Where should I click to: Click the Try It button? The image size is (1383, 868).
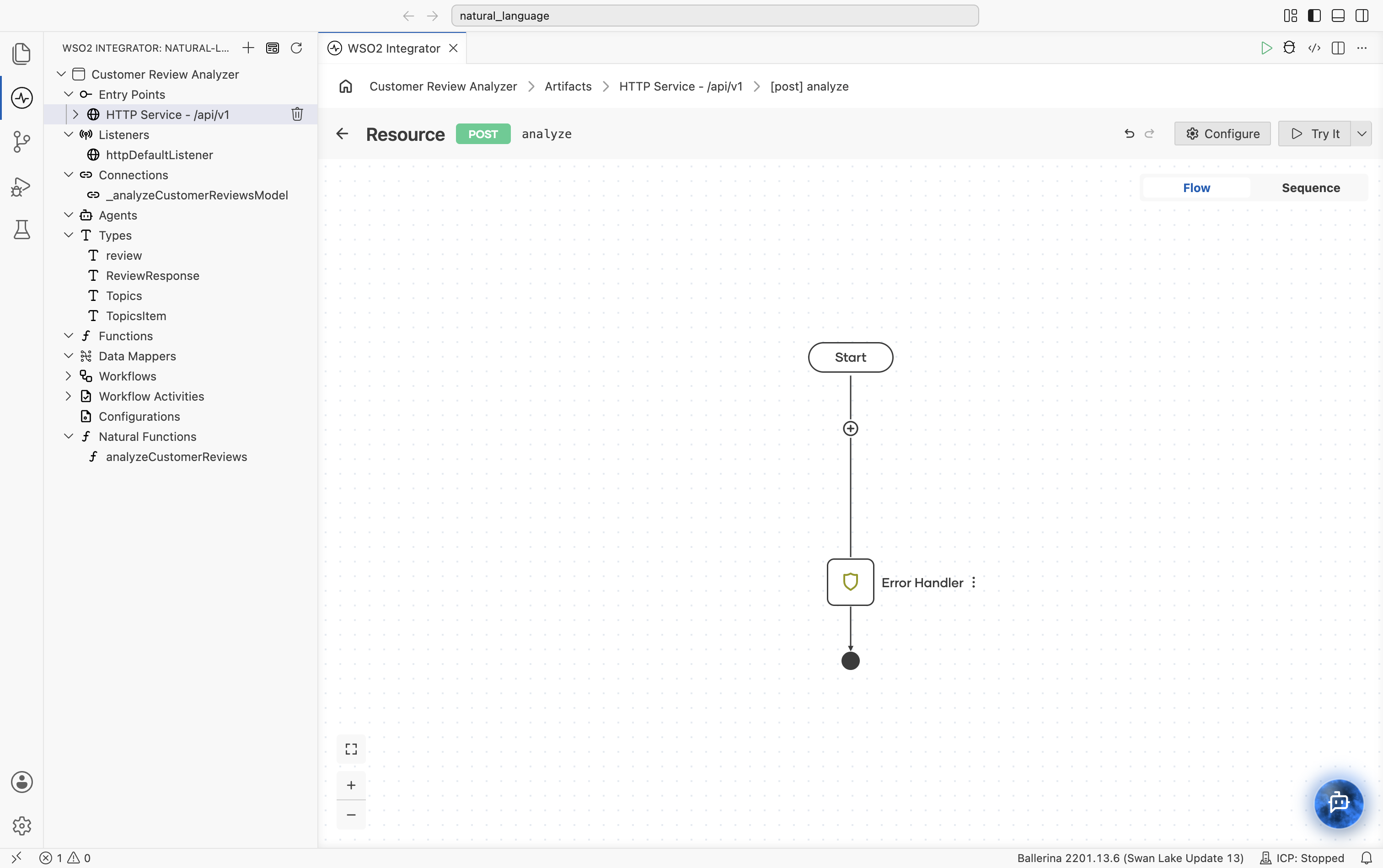1314,134
